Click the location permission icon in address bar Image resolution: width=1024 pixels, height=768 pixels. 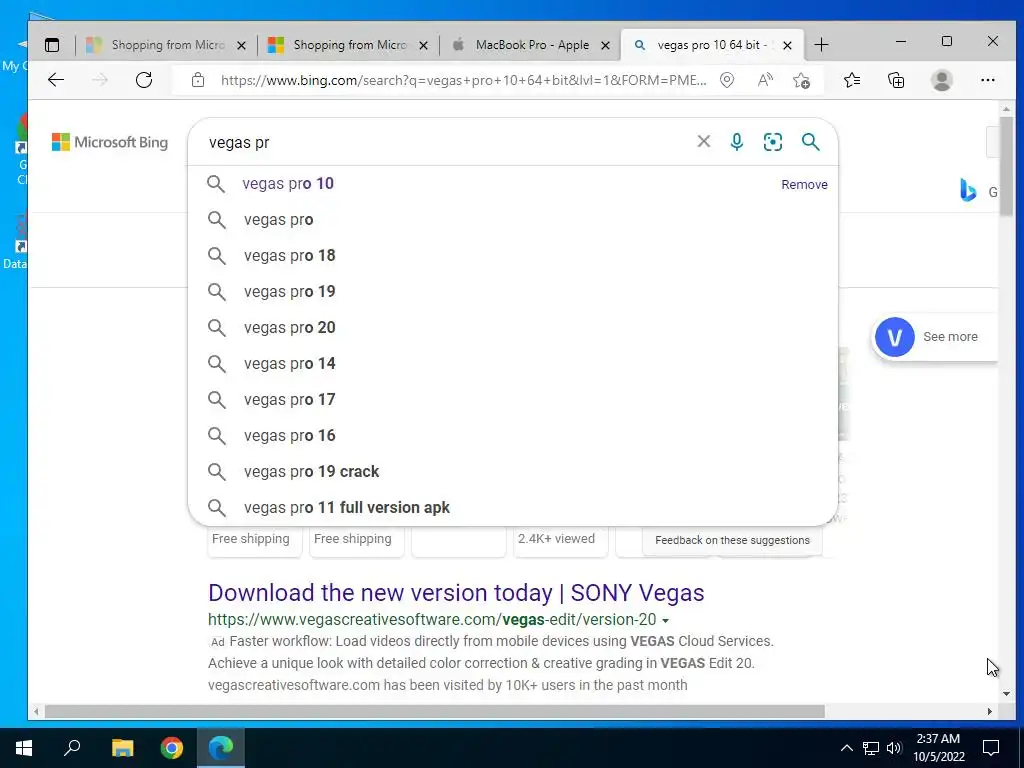point(727,80)
